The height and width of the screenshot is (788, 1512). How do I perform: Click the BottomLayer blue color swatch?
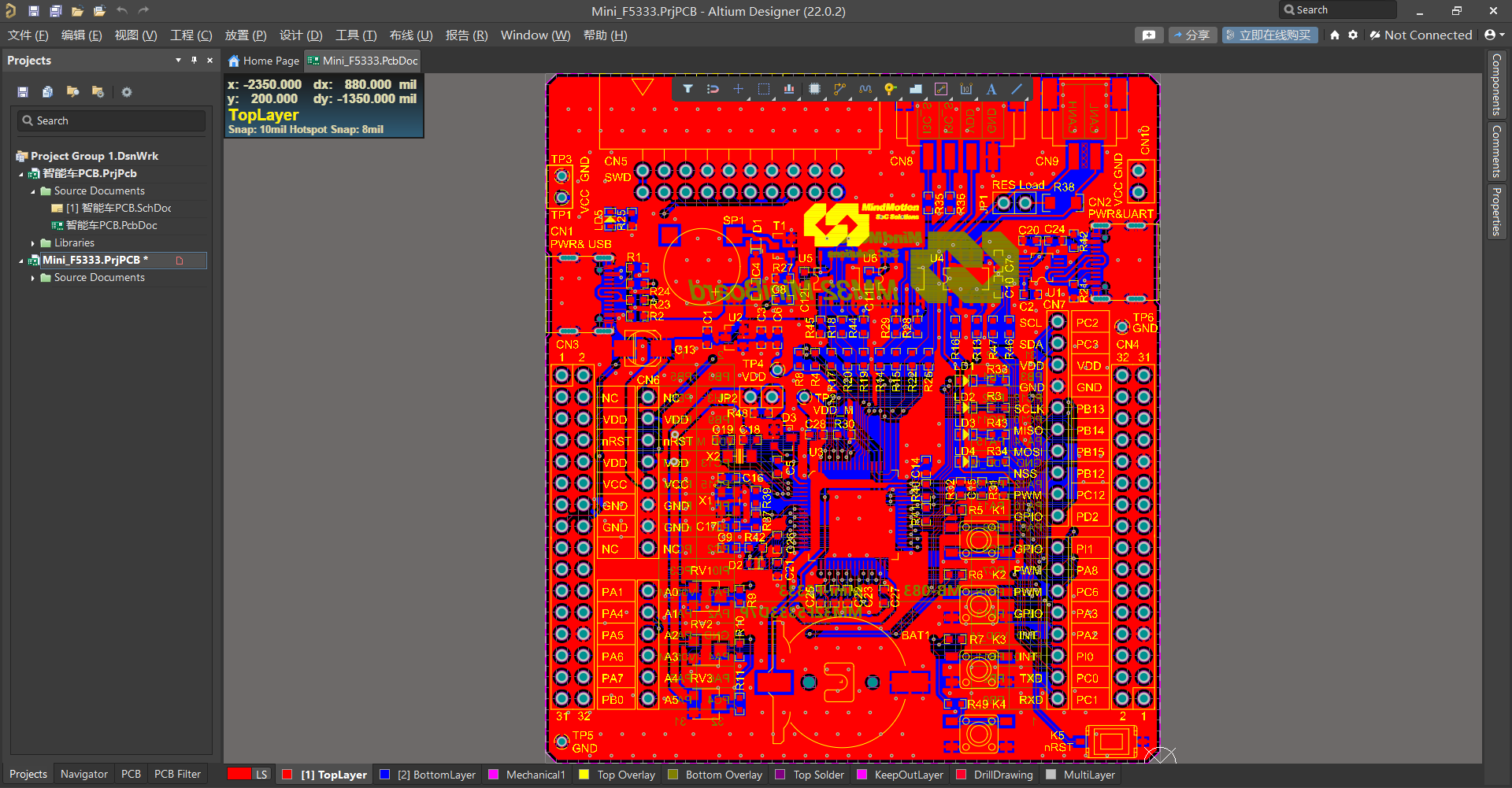(385, 775)
